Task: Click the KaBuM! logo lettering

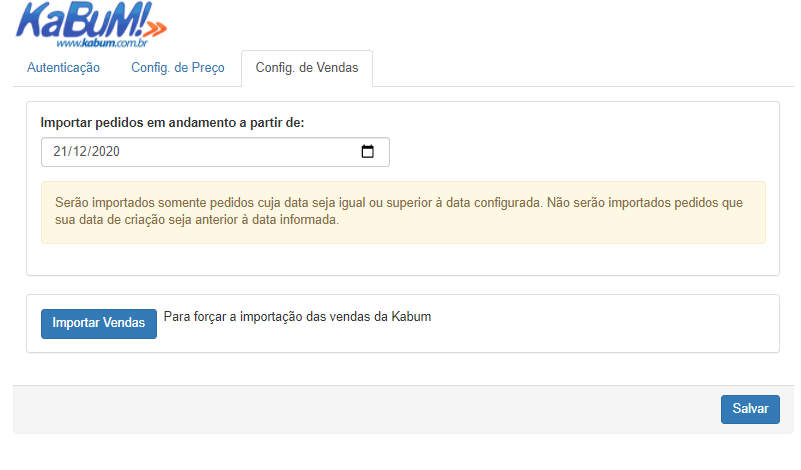Action: pos(83,20)
